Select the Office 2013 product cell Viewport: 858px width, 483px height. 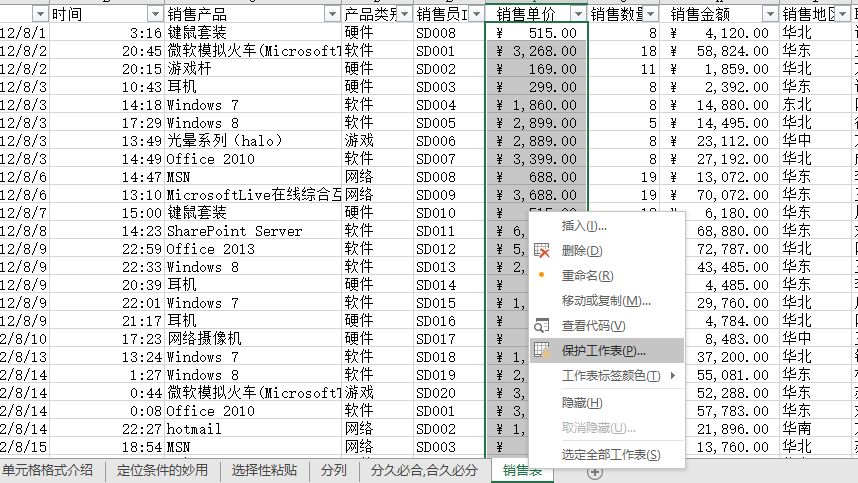pyautogui.click(x=253, y=249)
